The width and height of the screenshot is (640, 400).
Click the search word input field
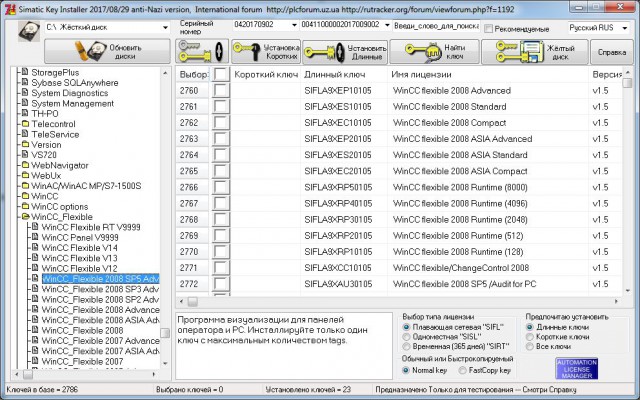tap(436, 25)
